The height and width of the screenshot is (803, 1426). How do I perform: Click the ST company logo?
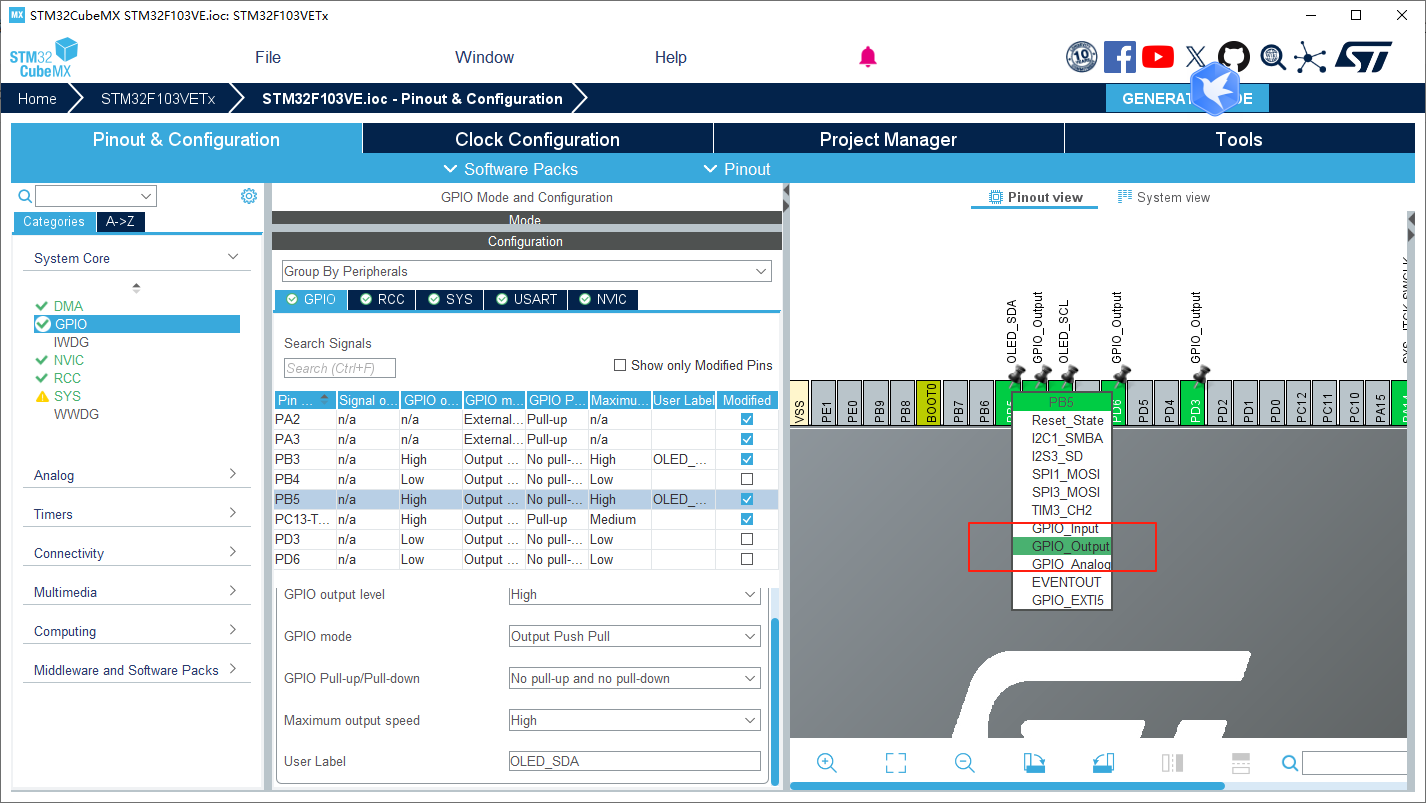tap(1363, 57)
